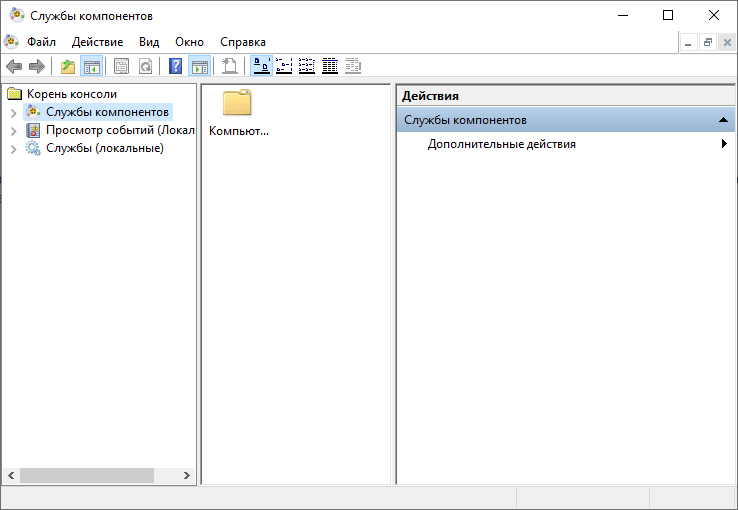Click the Корень консоли folder icon
The image size is (738, 510).
click(15, 94)
